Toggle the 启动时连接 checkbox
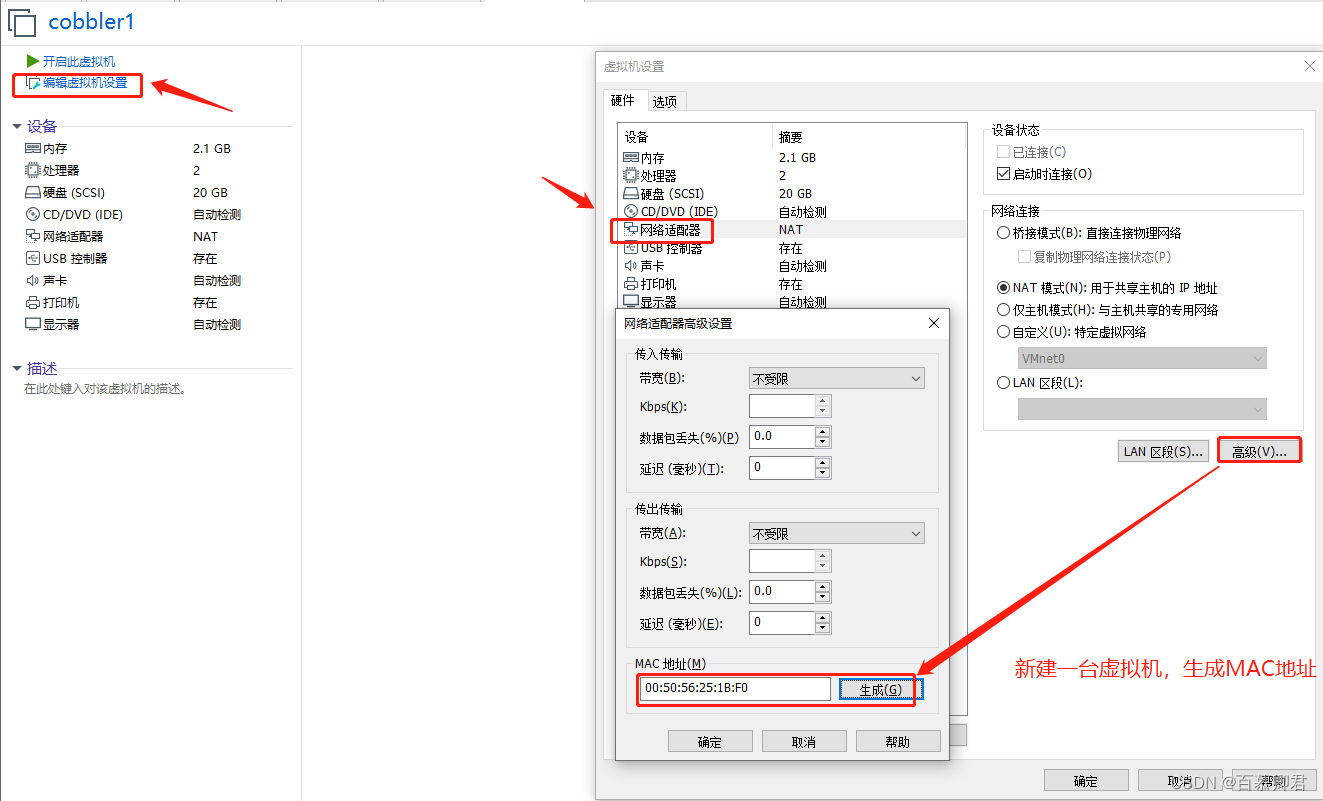This screenshot has width=1323, height=801. (x=1004, y=173)
